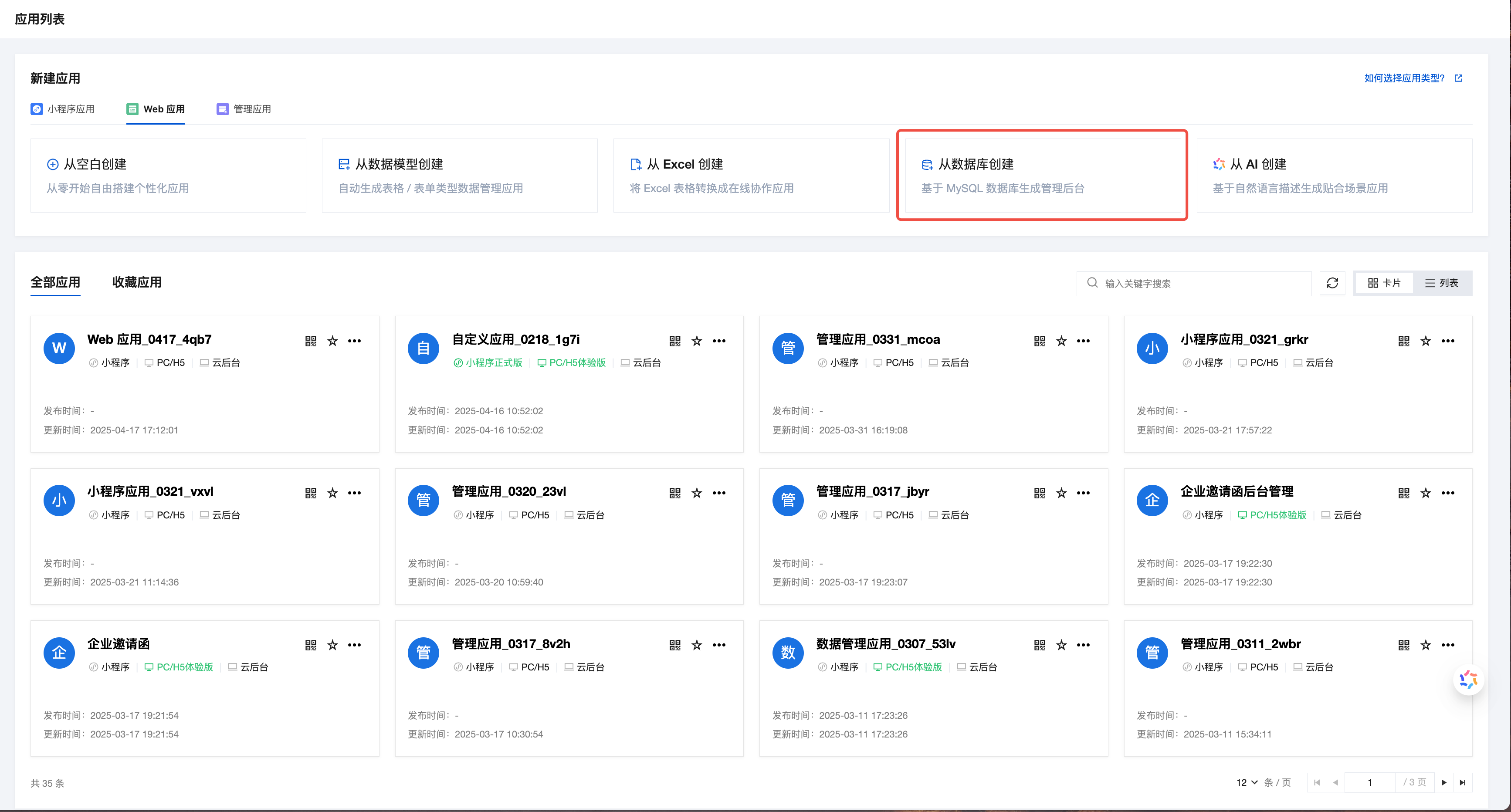The height and width of the screenshot is (812, 1511).
Task: Refresh the application list
Action: pos(1332,283)
